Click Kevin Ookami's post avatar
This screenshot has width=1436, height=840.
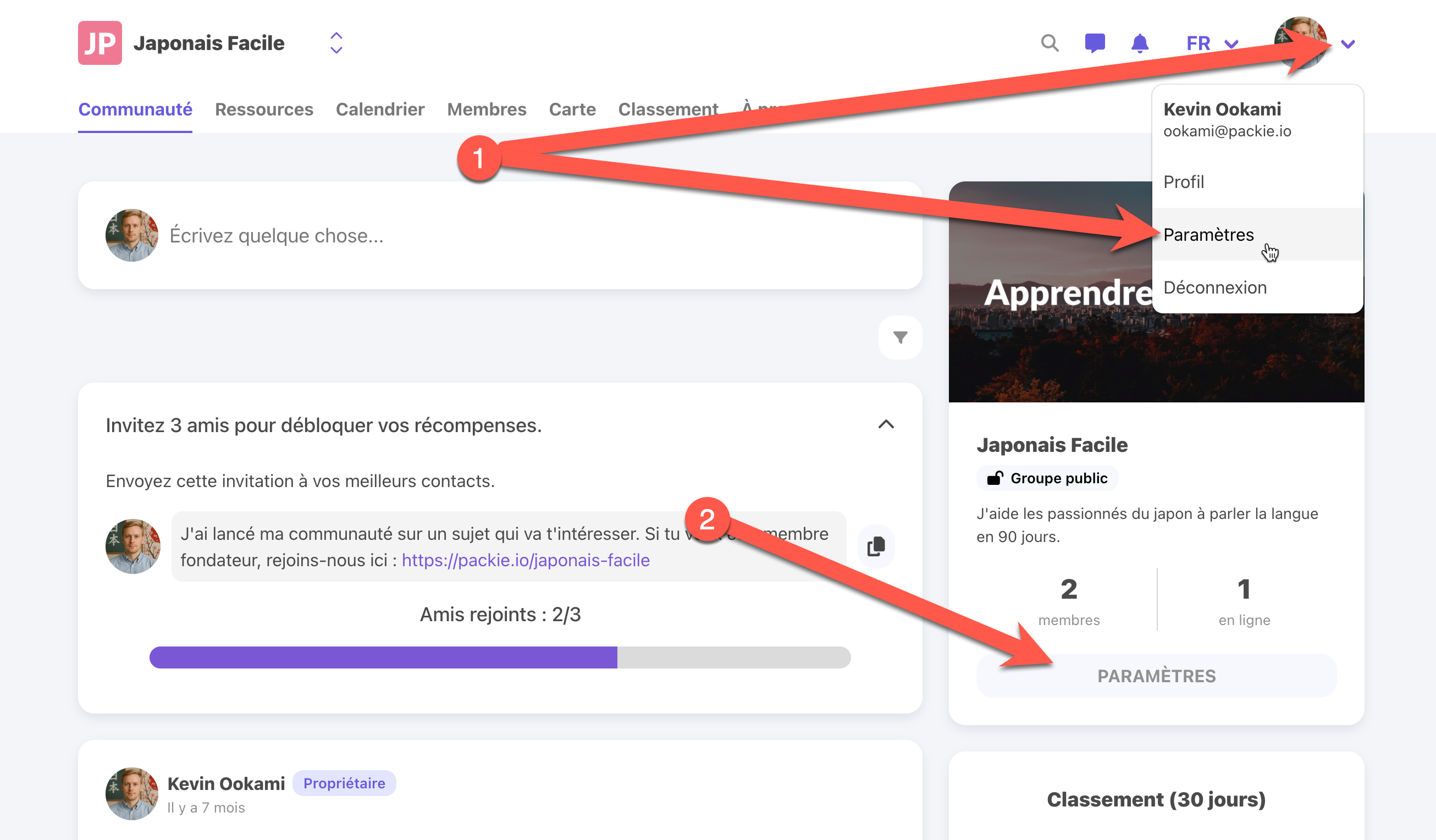[131, 793]
